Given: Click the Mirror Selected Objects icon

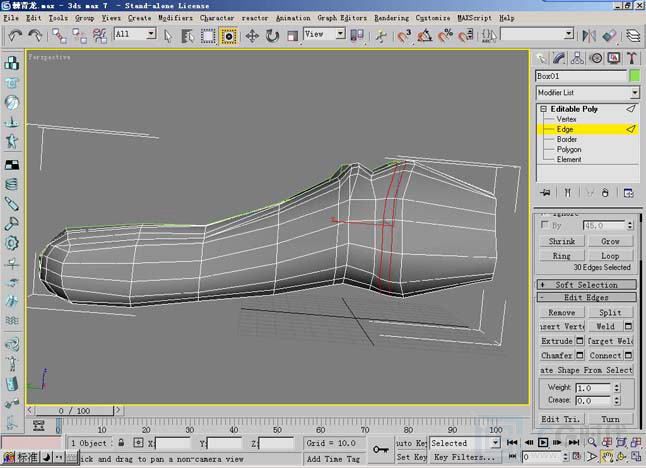Looking at the screenshot, I should (x=589, y=36).
